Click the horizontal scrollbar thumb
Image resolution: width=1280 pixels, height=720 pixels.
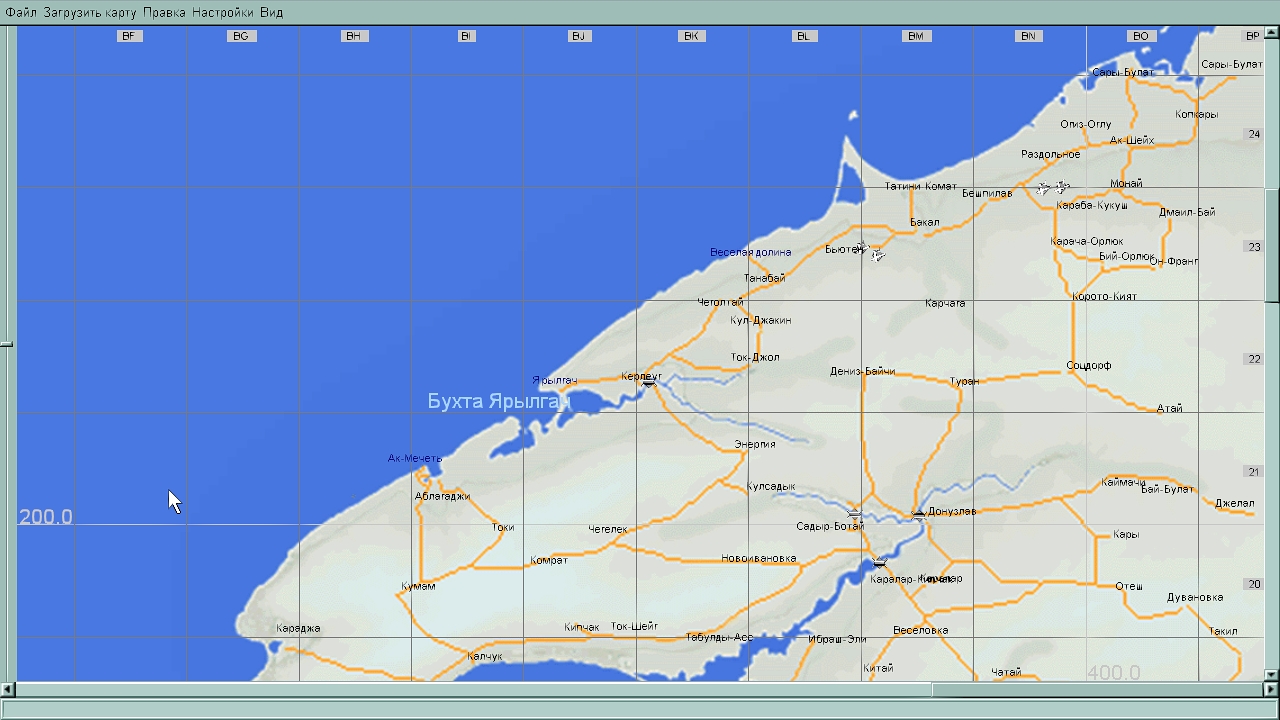tap(1097, 689)
